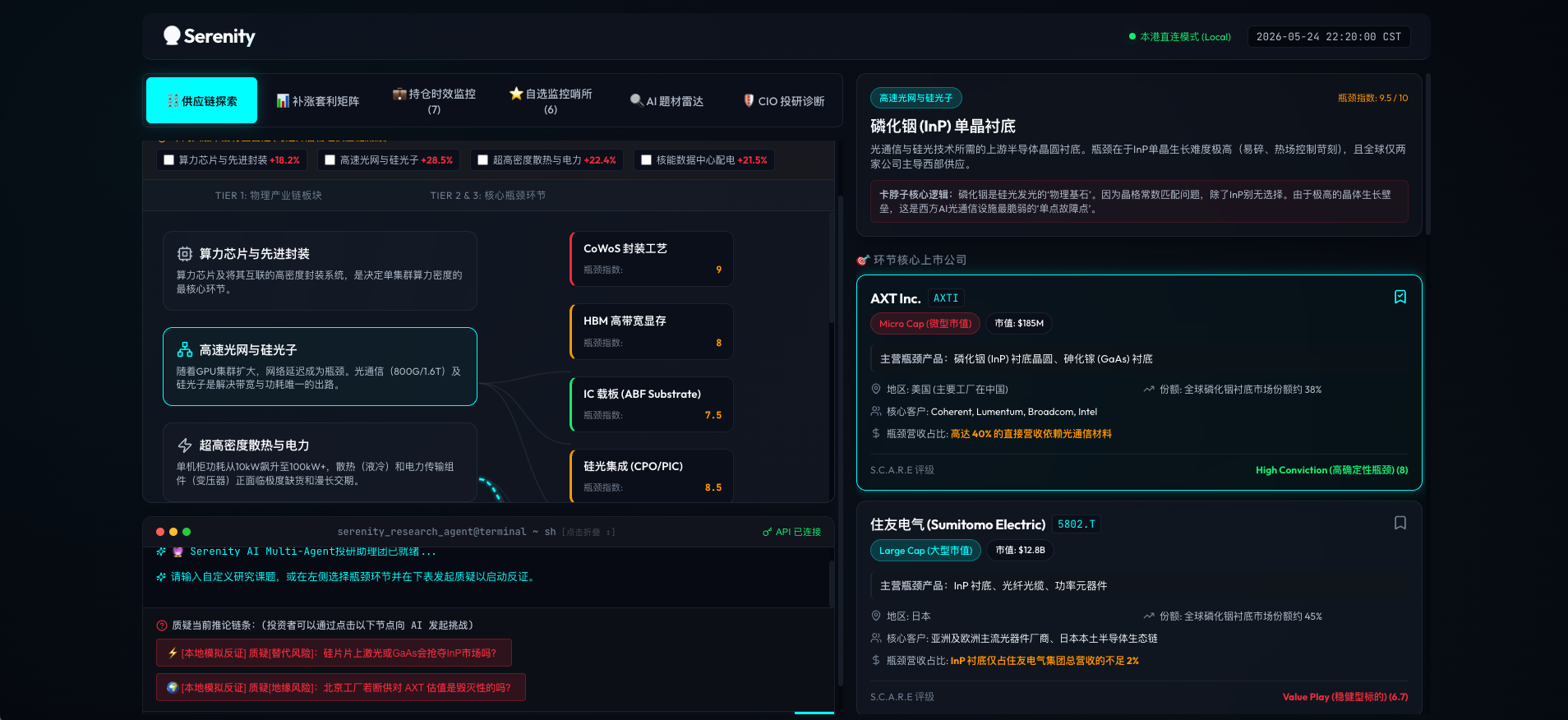Switch to the AI 题材雷达 tab
1568x720 pixels.
click(x=667, y=100)
